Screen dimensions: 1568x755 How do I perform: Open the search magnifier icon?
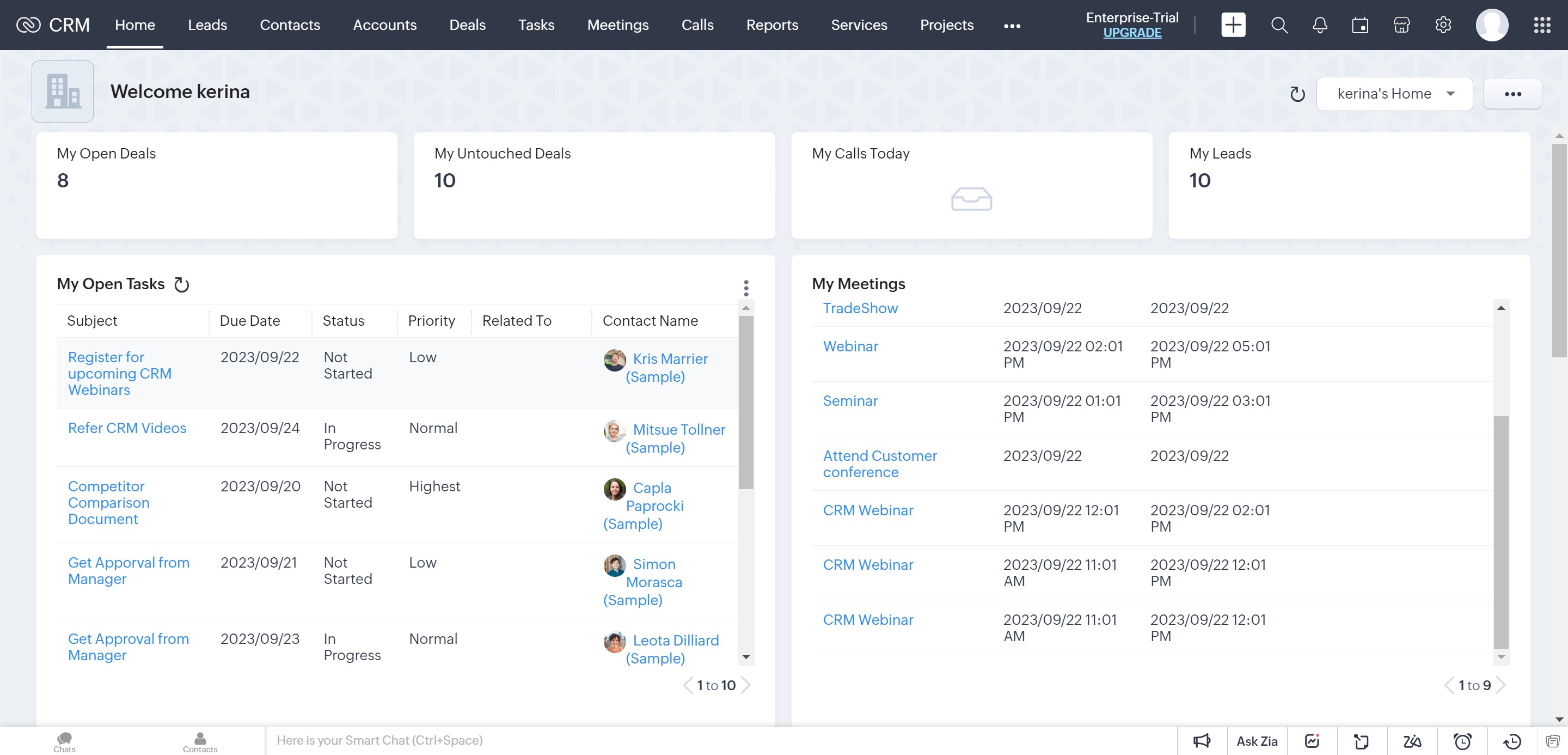point(1279,25)
